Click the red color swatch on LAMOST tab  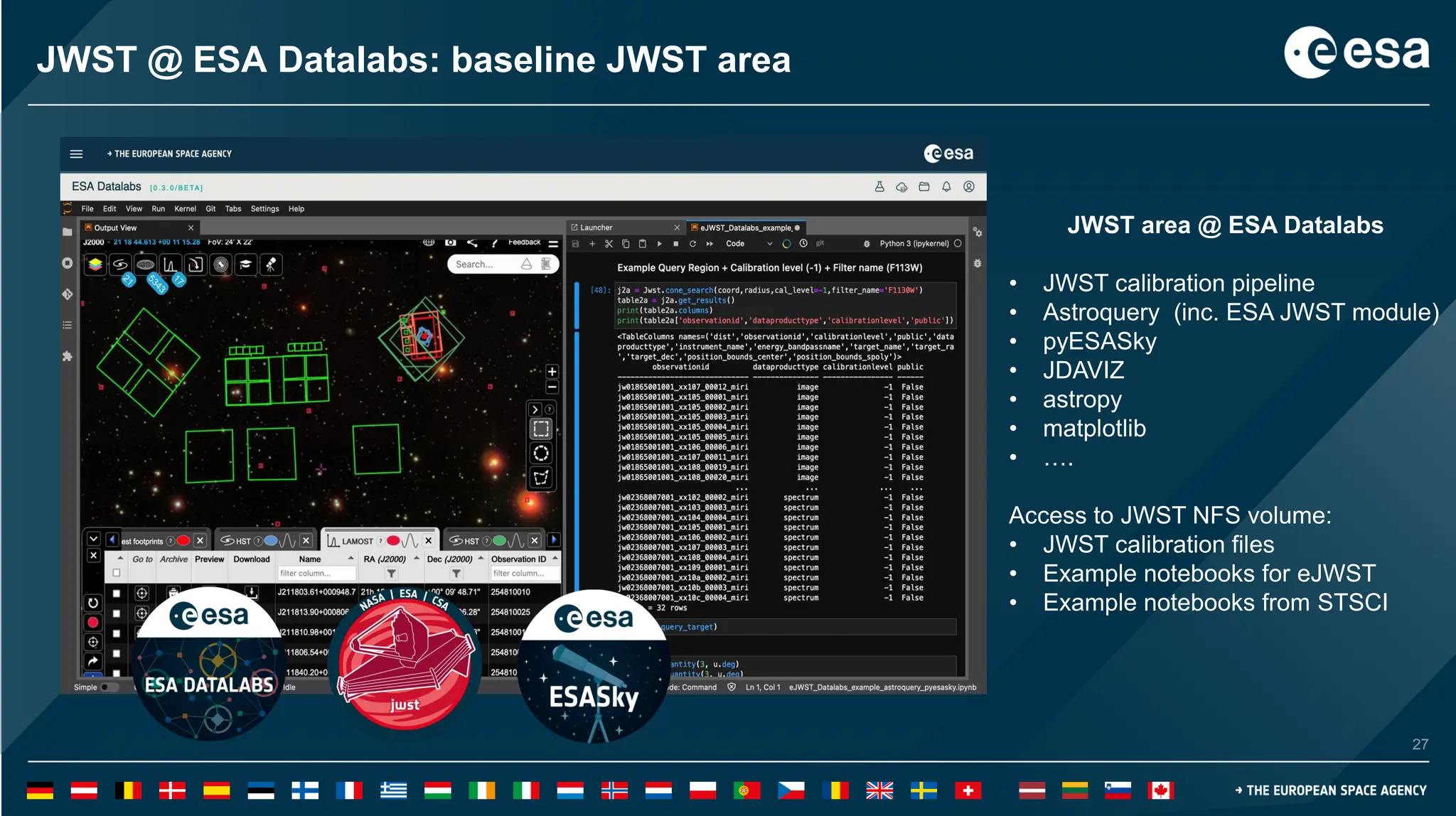click(x=393, y=541)
